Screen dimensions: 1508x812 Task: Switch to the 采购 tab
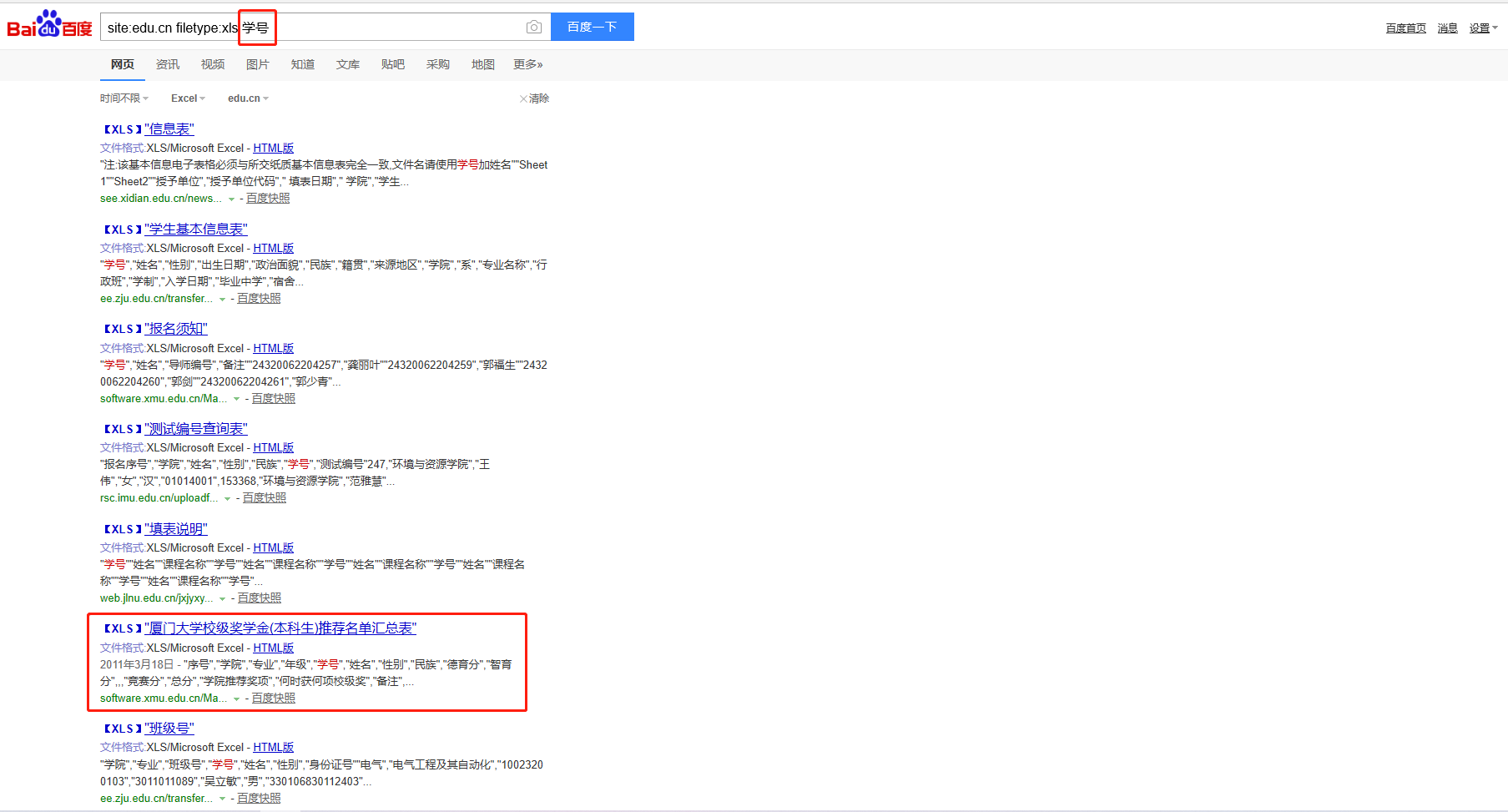click(x=438, y=64)
